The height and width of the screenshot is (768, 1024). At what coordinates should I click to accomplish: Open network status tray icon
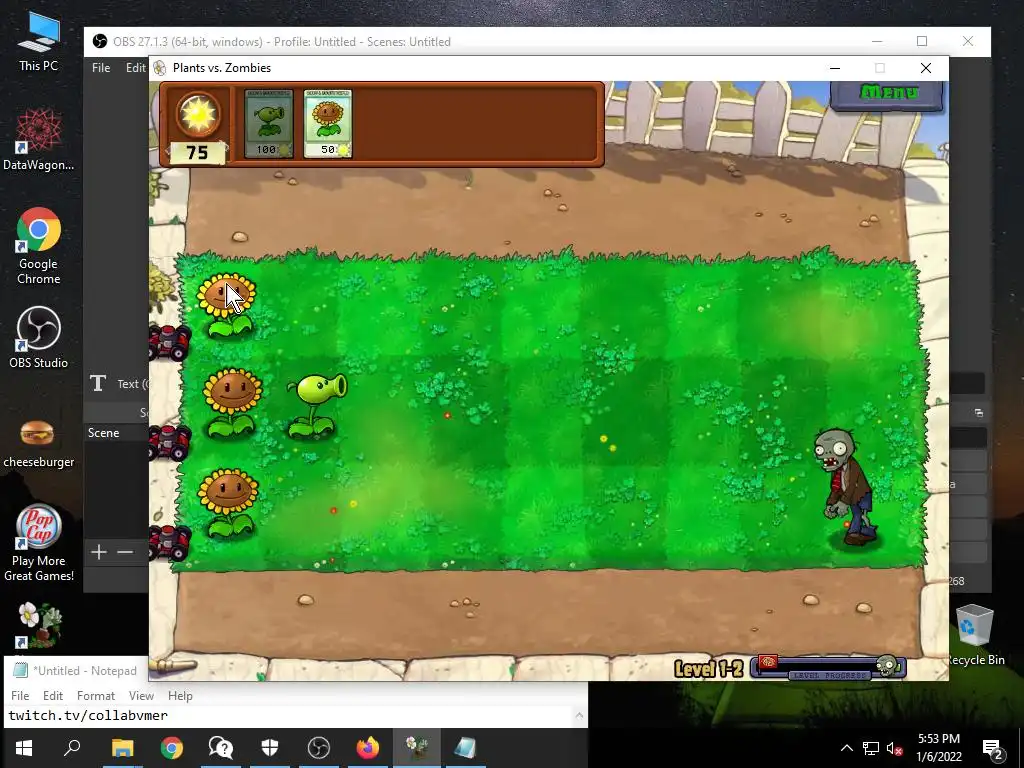coord(871,748)
